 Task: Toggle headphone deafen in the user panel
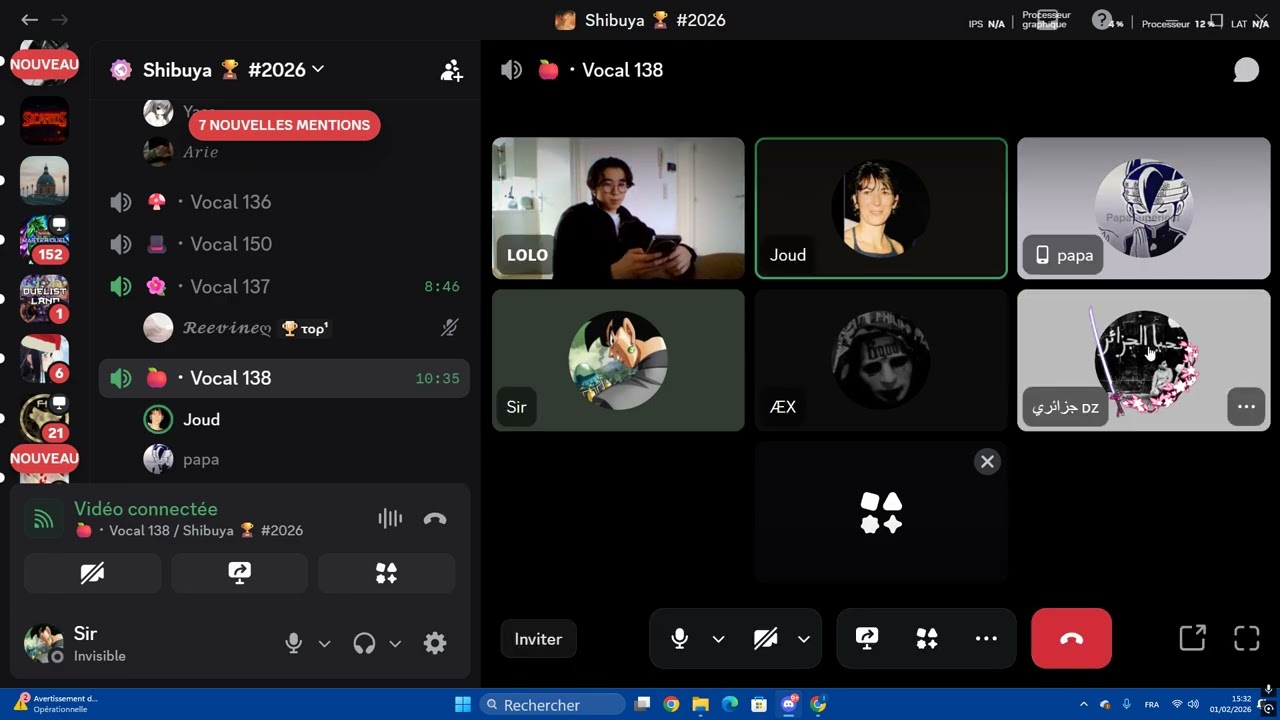pyautogui.click(x=364, y=643)
